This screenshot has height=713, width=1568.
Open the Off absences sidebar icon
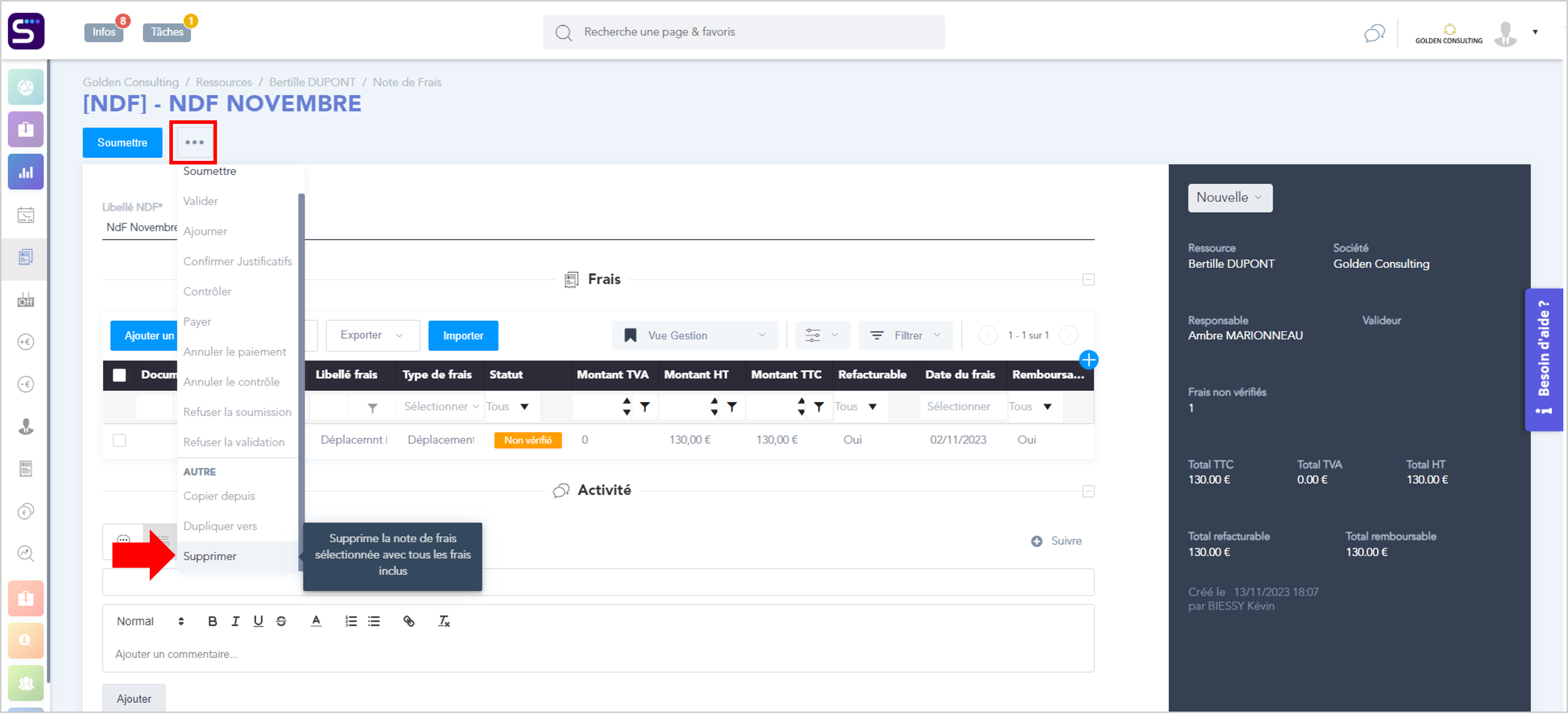coord(26,300)
